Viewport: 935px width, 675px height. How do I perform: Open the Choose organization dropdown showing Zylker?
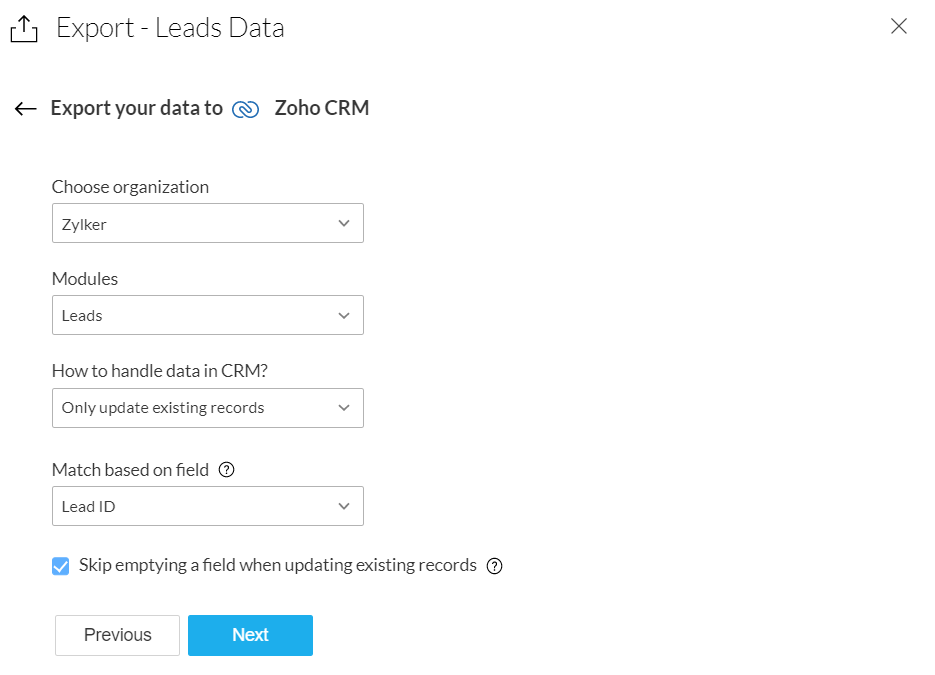click(190, 224)
